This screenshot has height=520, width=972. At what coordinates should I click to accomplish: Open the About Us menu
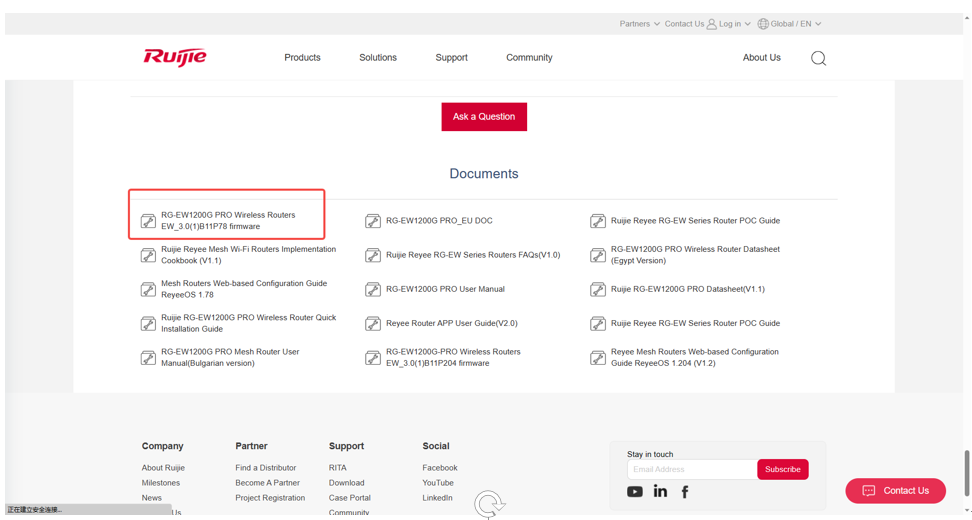click(762, 58)
